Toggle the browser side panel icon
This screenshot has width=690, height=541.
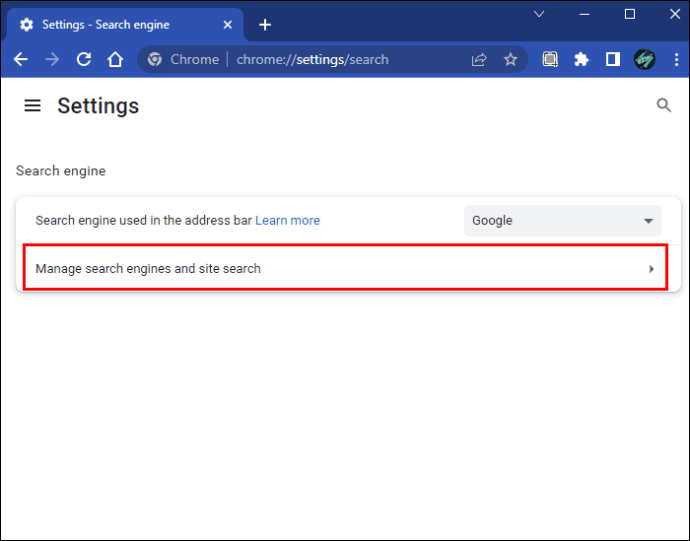pos(613,59)
